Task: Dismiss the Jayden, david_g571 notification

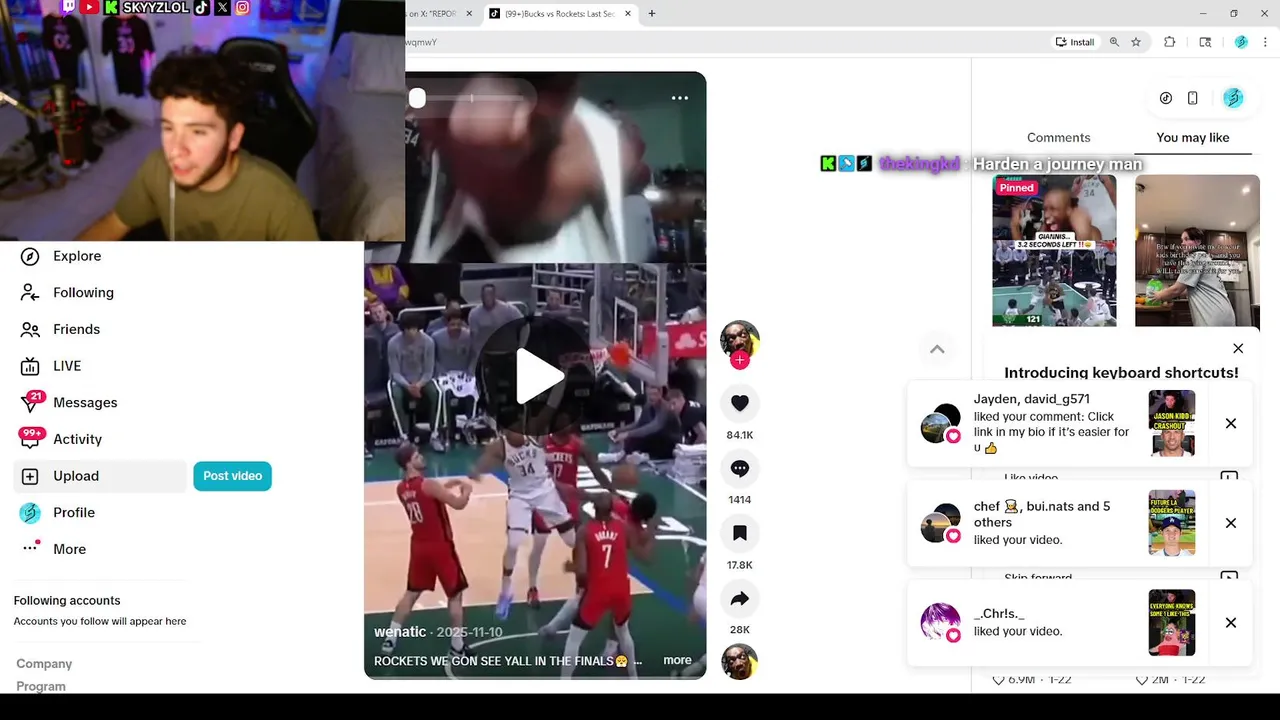Action: [1231, 424]
